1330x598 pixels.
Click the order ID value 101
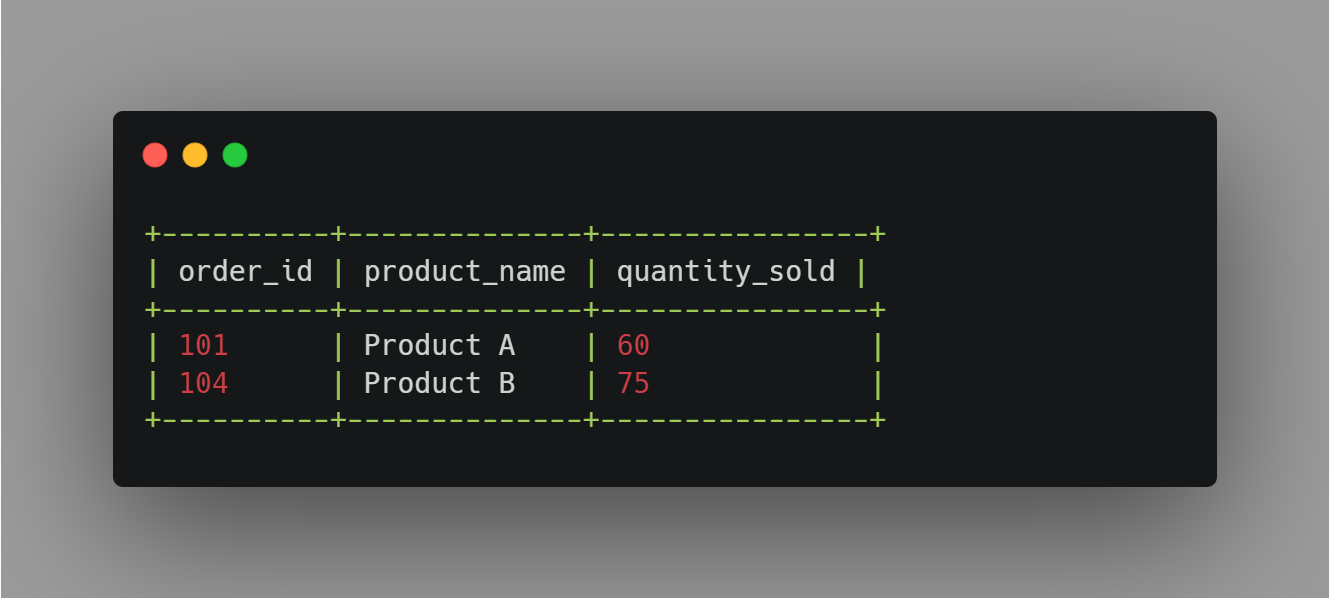click(x=204, y=346)
